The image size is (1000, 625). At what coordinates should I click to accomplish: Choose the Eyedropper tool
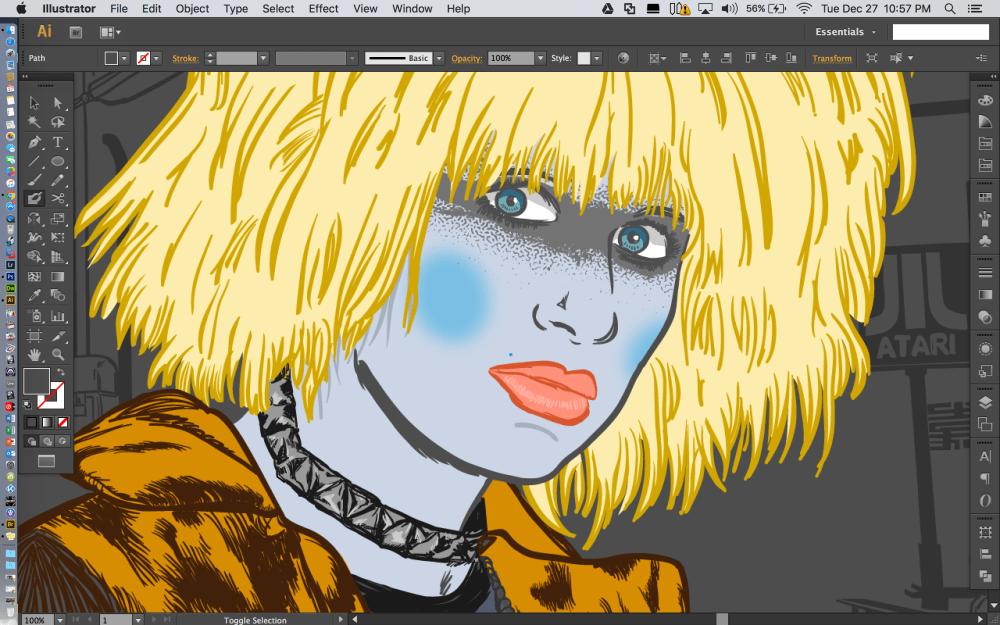[x=35, y=296]
